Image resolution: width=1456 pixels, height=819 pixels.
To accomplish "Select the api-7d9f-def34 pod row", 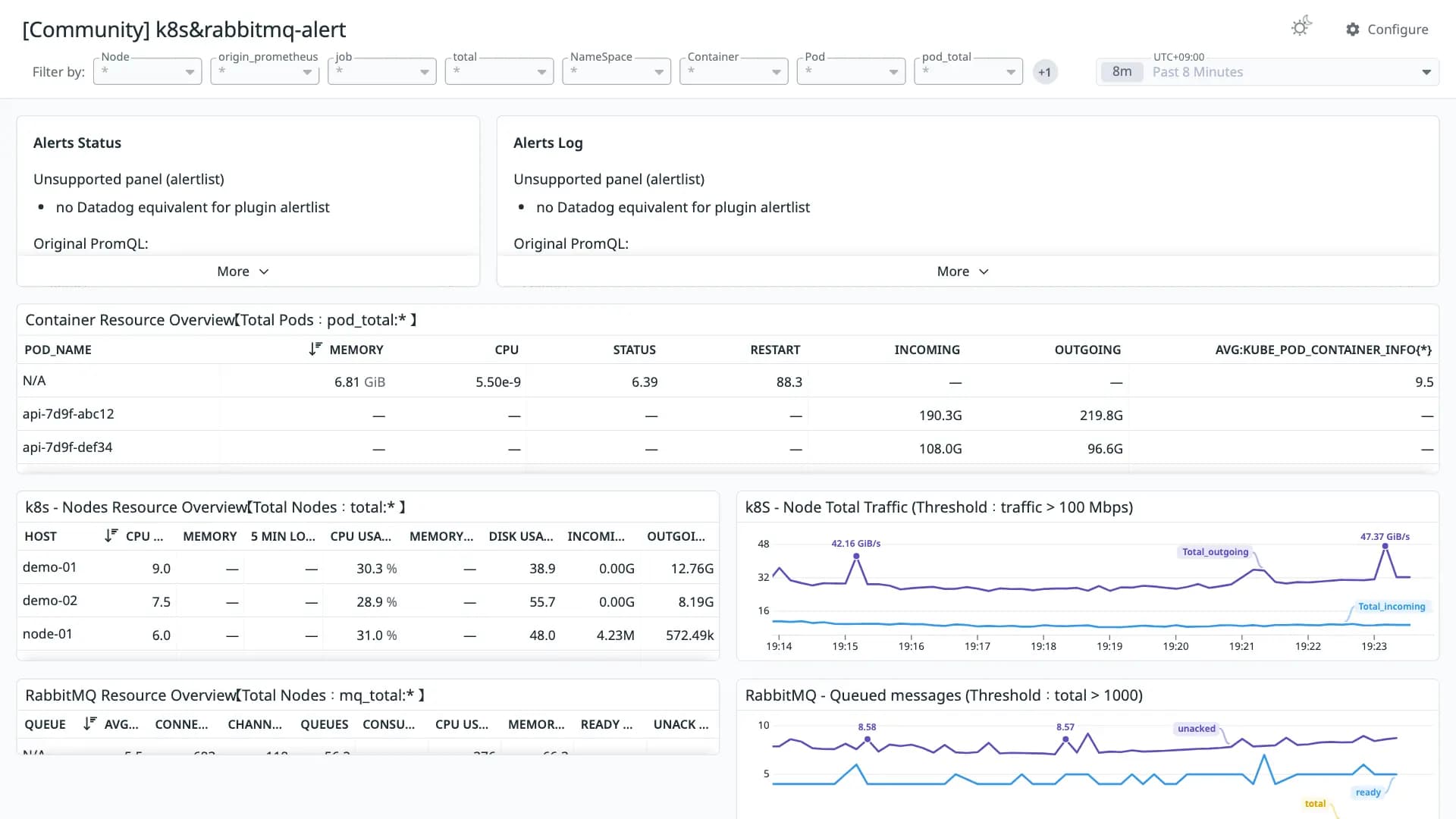I will 727,447.
